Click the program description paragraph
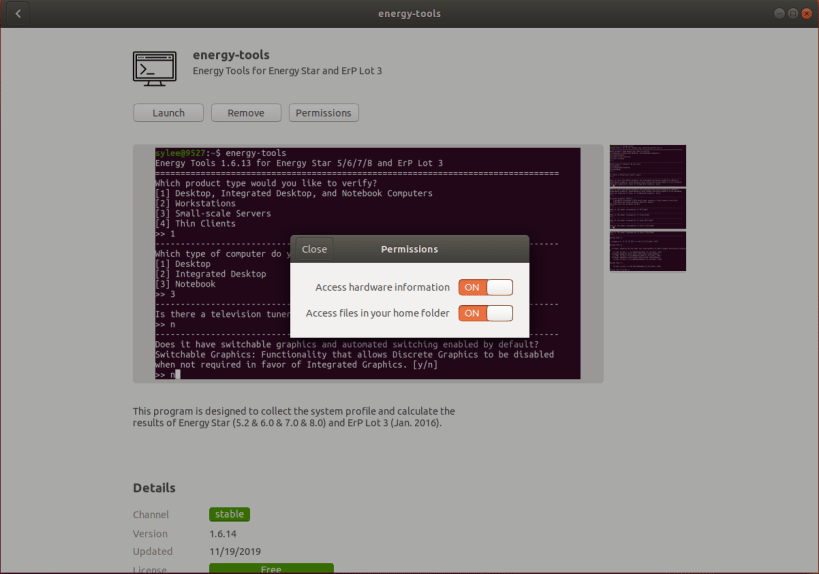The height and width of the screenshot is (574, 819). coord(294,417)
